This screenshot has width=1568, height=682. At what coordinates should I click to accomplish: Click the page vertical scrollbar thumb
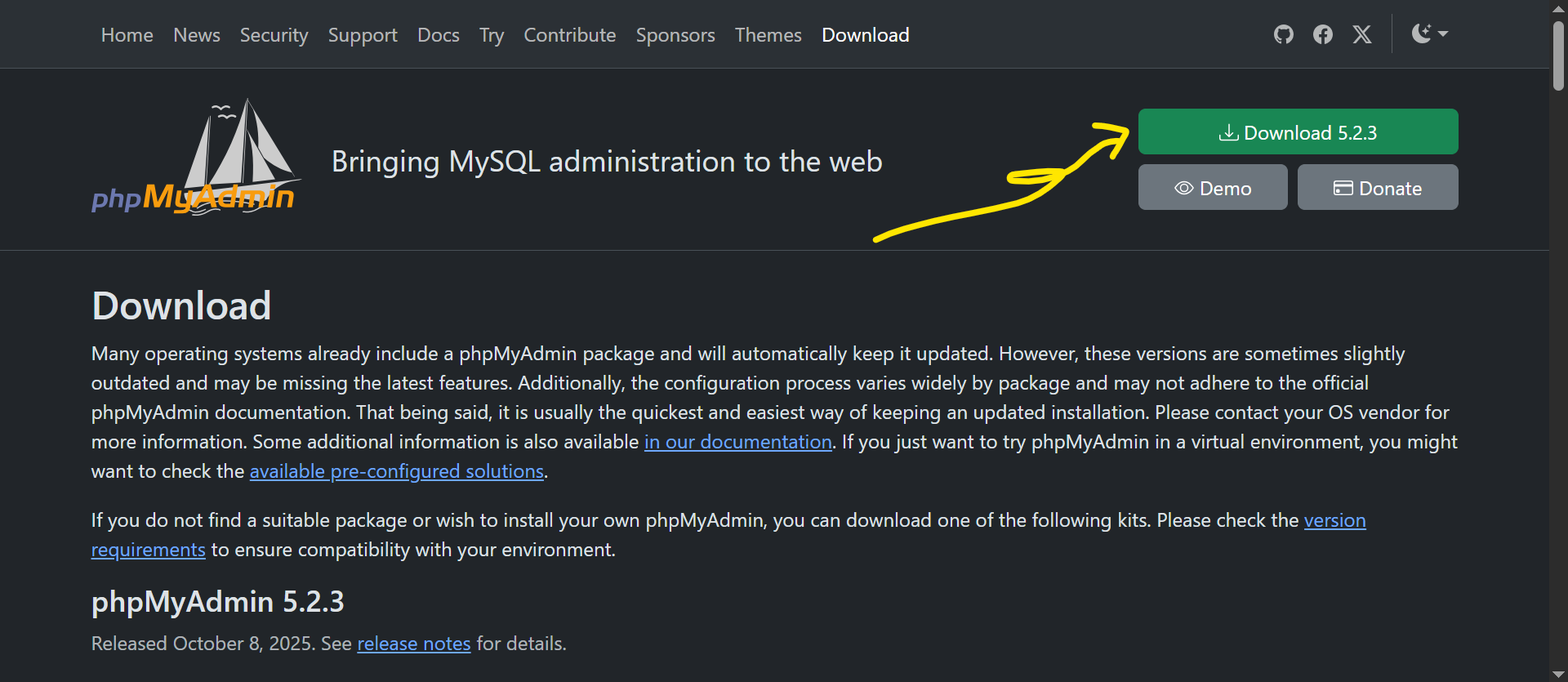click(1558, 54)
